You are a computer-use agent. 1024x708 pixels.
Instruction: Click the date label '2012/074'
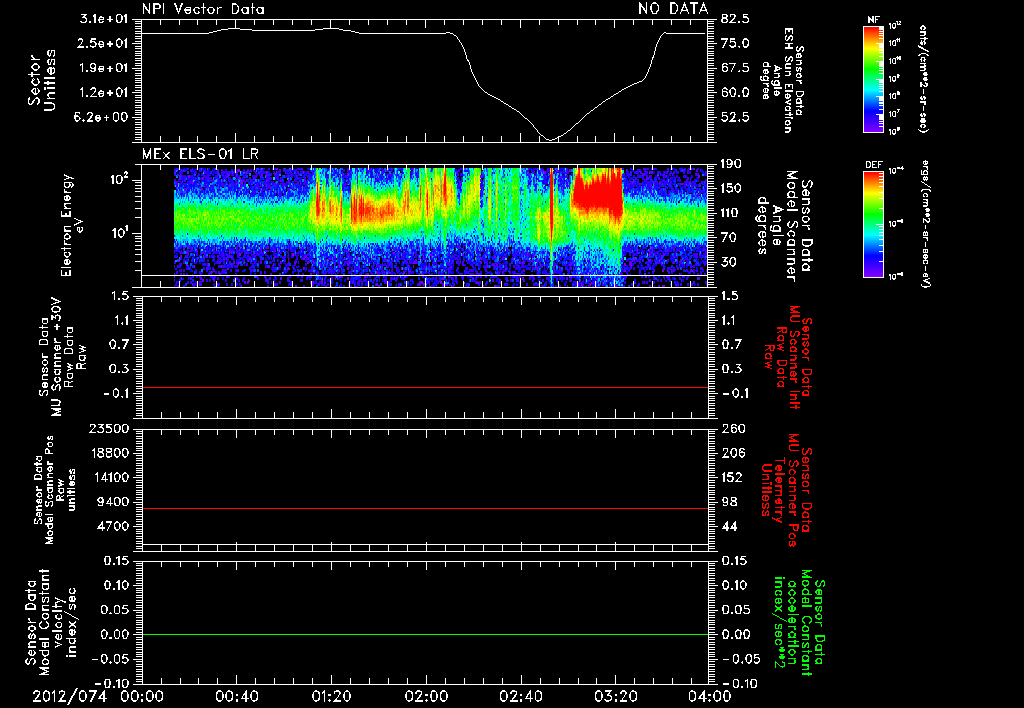[x=69, y=696]
